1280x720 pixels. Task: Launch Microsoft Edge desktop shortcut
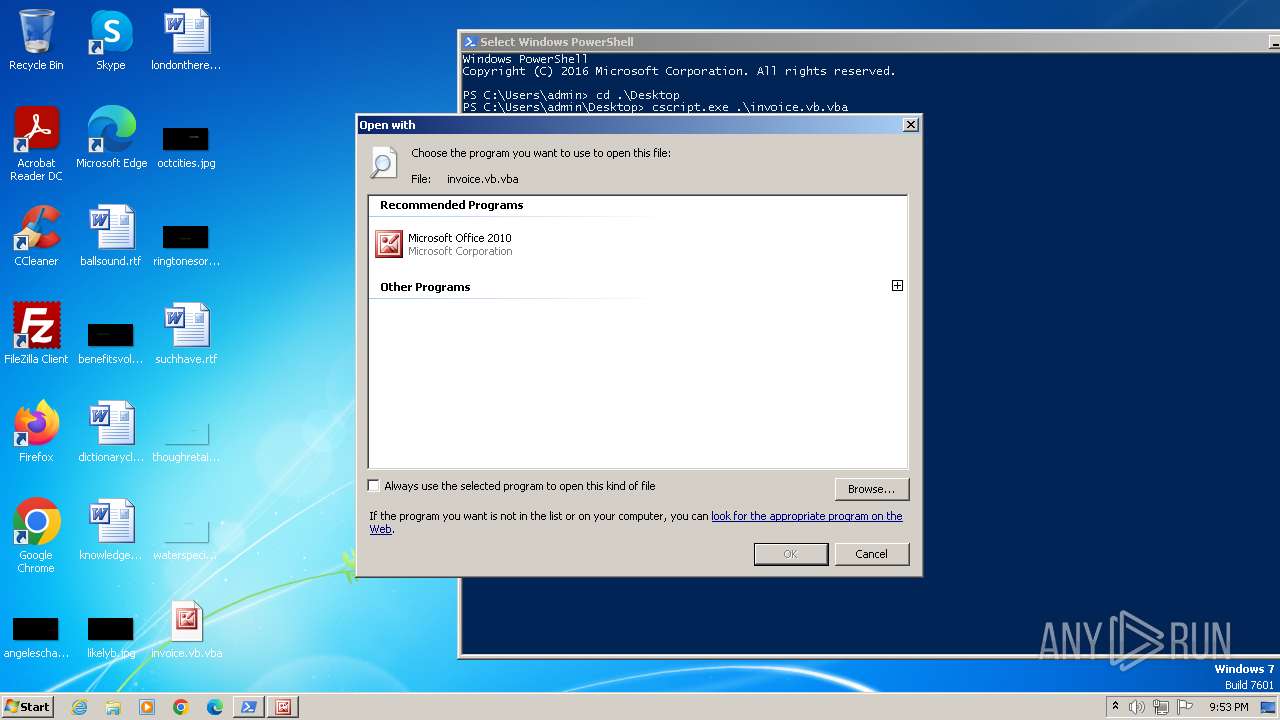111,138
